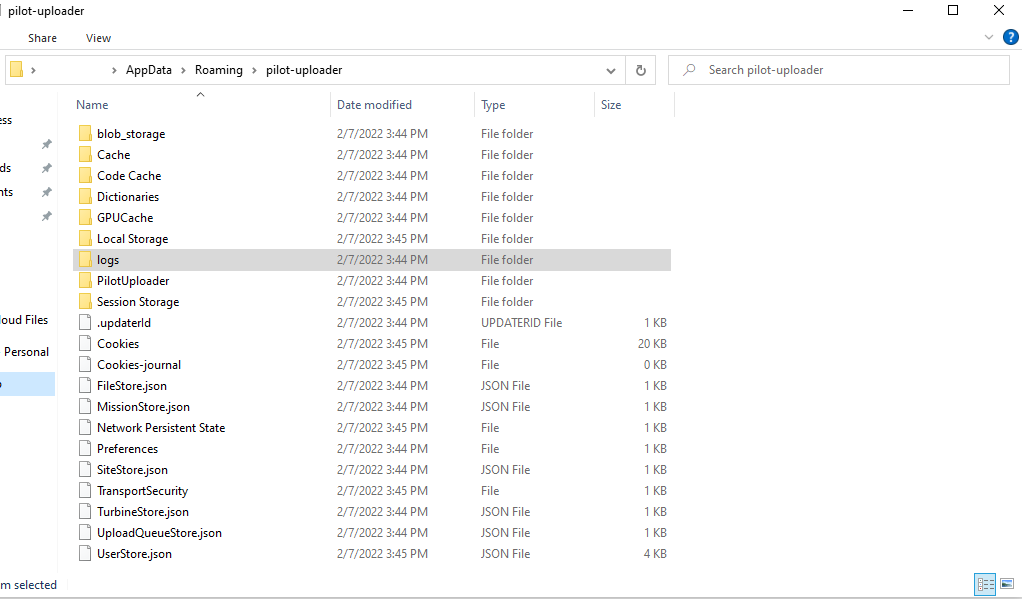Select the UploadQueueStore.json file name
Screen dimensions: 1022x599
pos(159,533)
